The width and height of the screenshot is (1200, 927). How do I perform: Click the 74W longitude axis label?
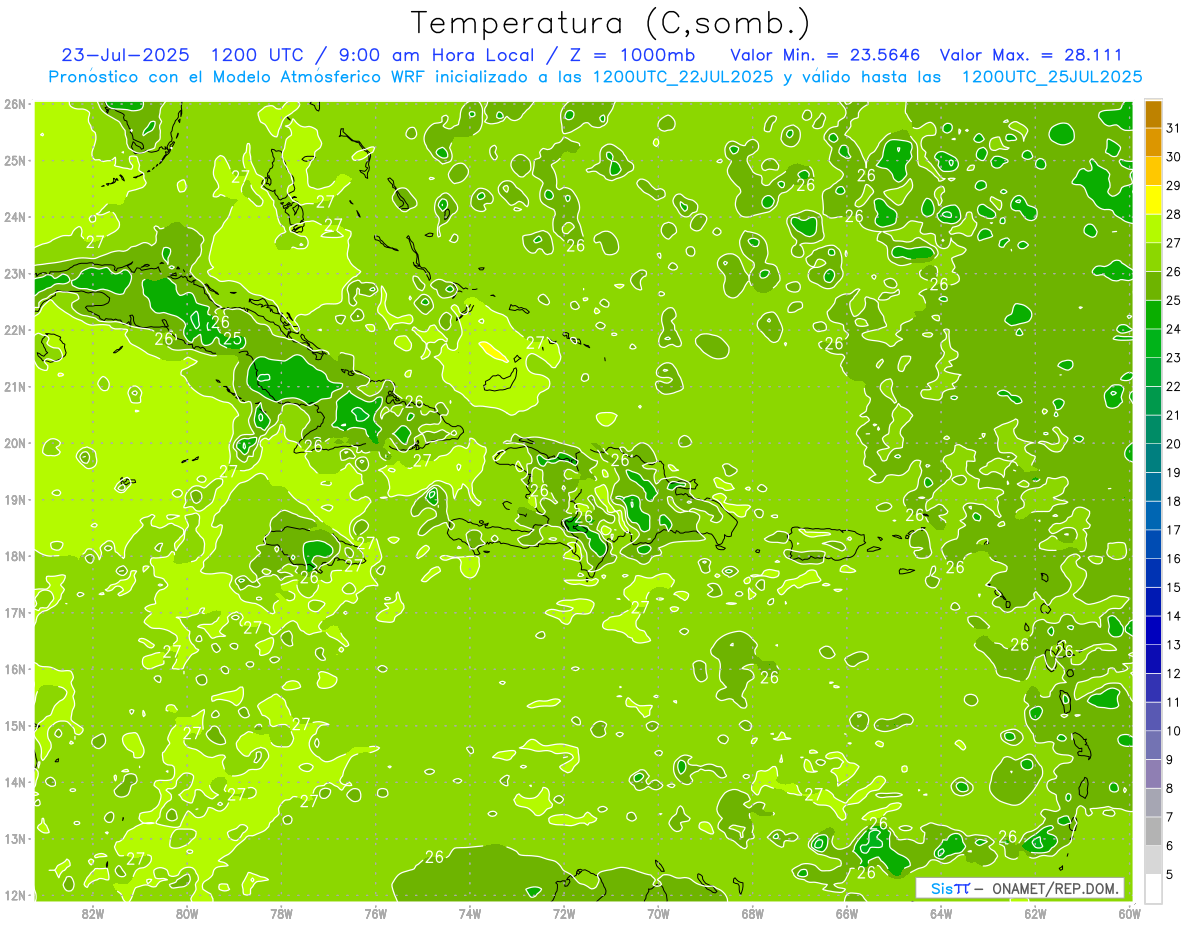[x=470, y=913]
